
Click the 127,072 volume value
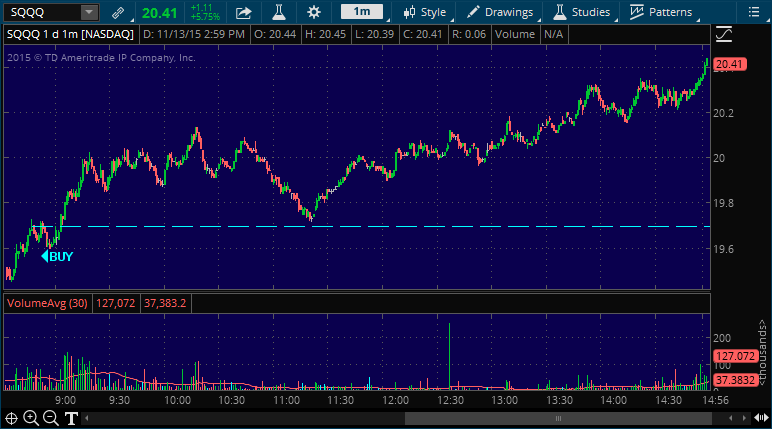[116, 303]
